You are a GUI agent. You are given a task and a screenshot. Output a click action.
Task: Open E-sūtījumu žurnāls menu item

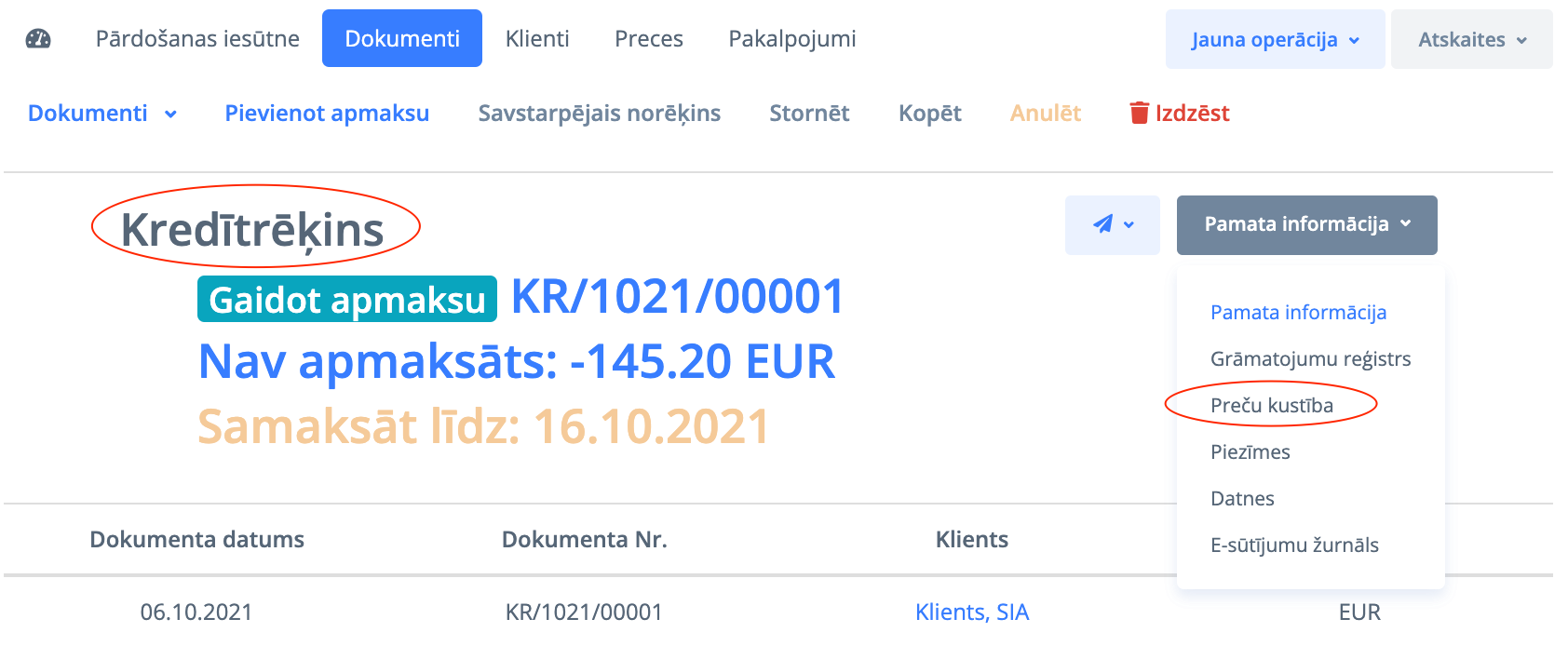1294,545
